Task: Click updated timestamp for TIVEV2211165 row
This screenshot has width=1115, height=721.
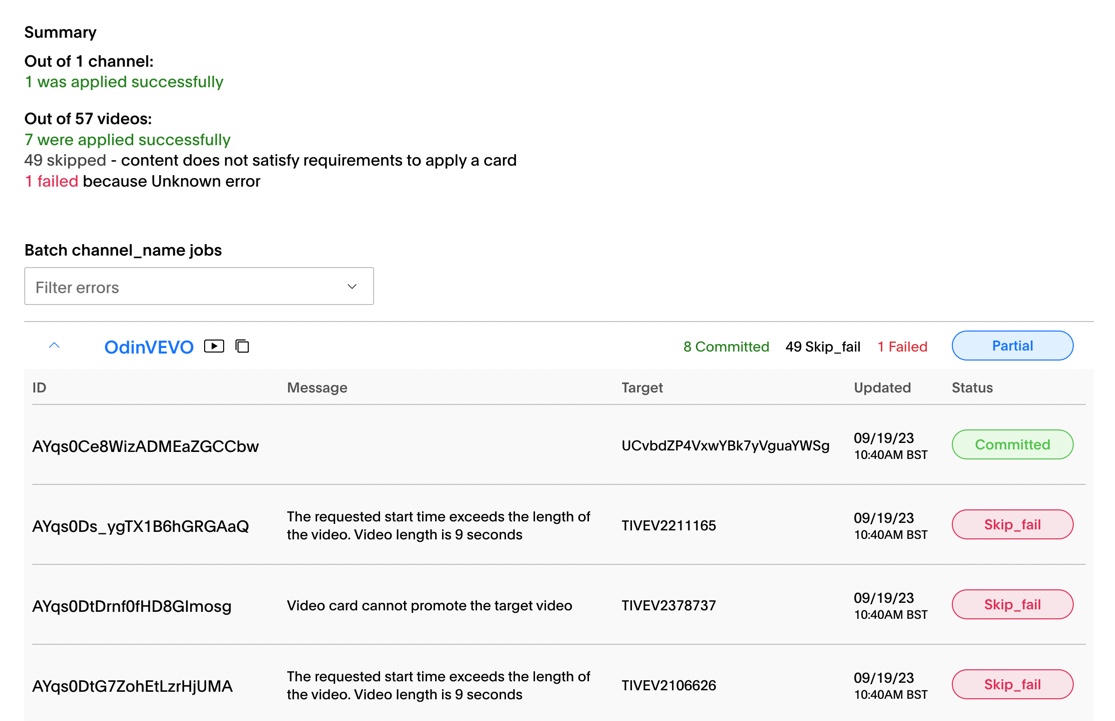Action: pos(890,525)
